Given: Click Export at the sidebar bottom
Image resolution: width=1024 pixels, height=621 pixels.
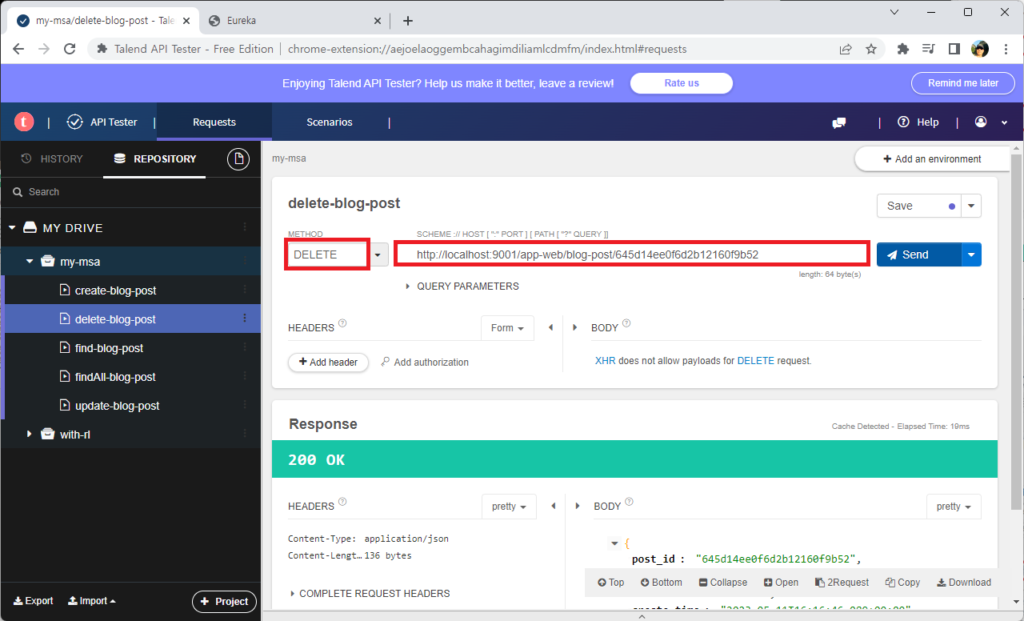Looking at the screenshot, I should point(33,601).
